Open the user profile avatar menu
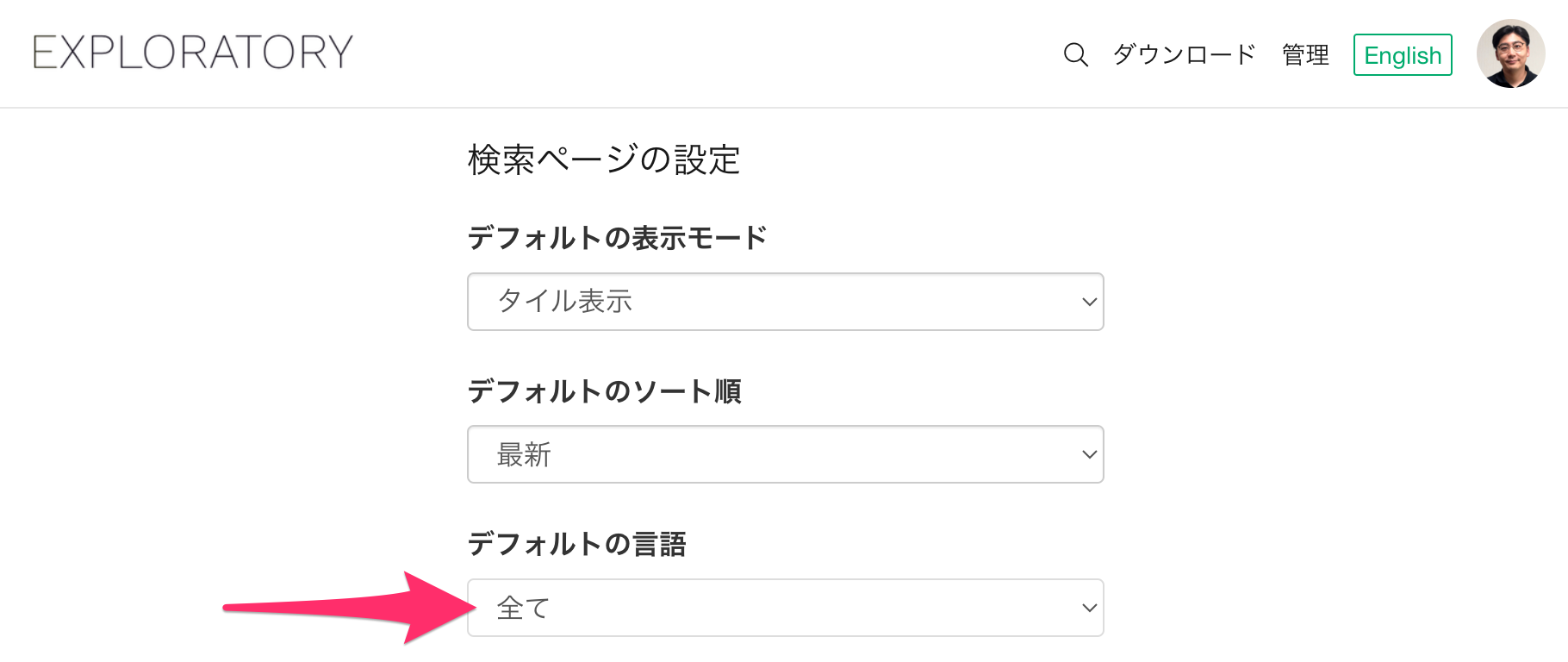 pos(1510,53)
